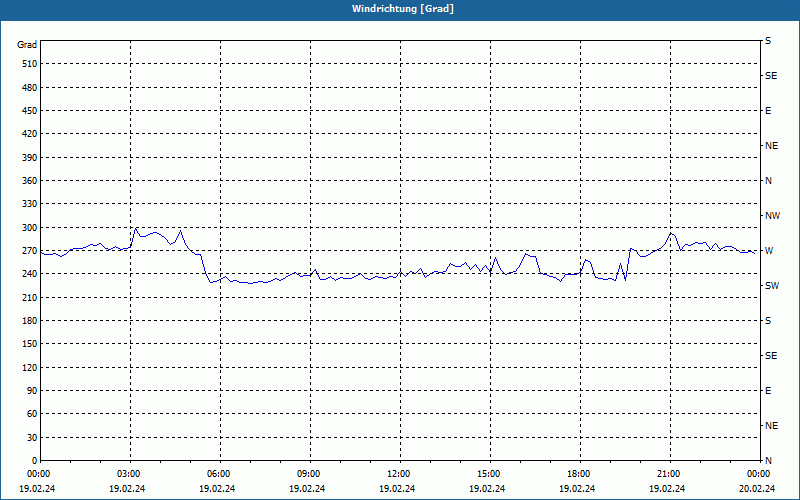Pick the 60 value on the y-axis
The width and height of the screenshot is (800, 500).
(x=32, y=413)
